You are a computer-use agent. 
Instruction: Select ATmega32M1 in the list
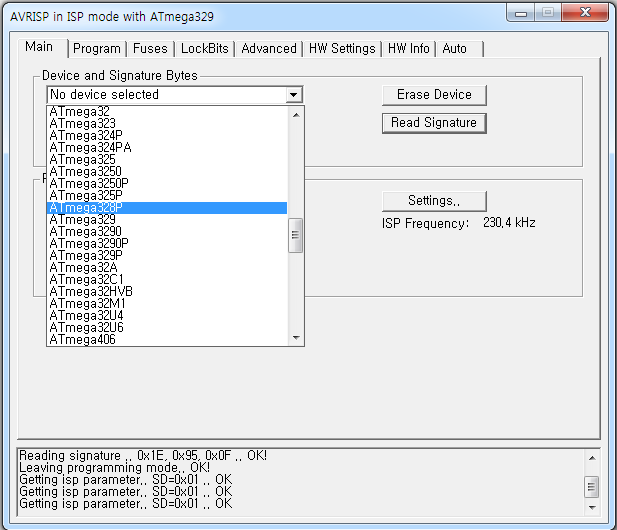coord(167,304)
